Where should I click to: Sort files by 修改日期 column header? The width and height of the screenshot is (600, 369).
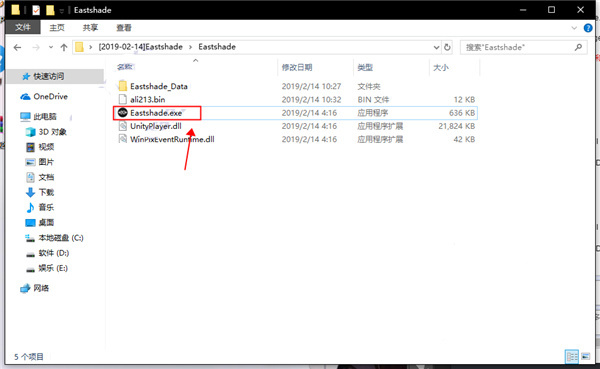[297, 67]
